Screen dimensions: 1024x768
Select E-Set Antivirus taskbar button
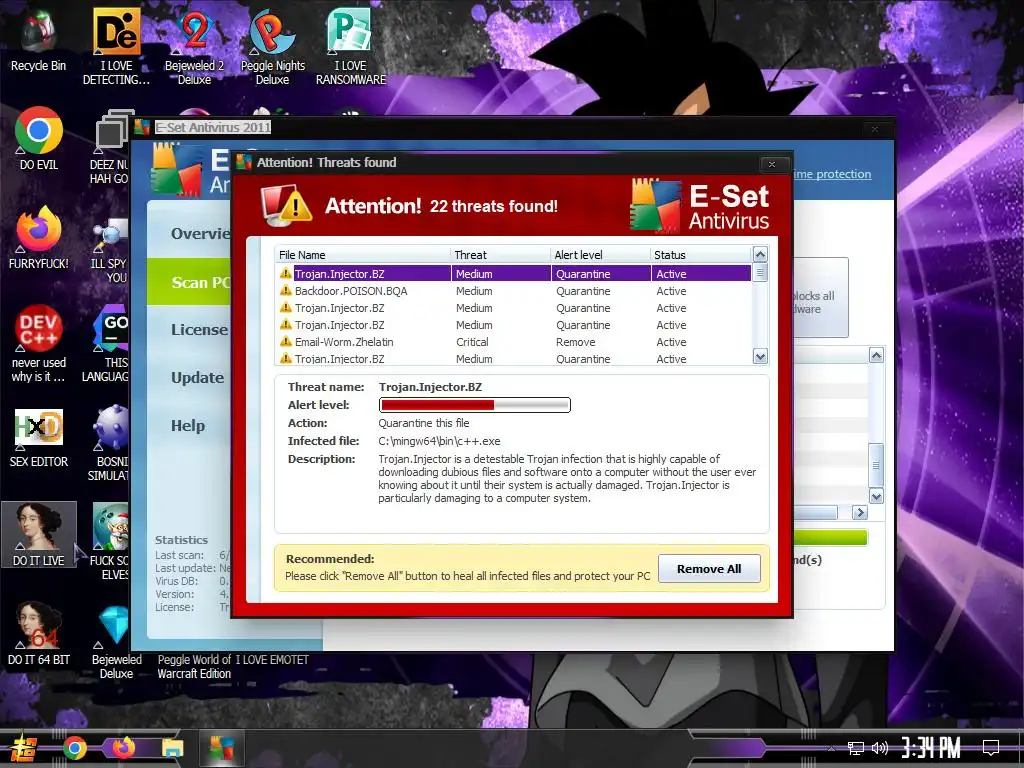[221, 748]
